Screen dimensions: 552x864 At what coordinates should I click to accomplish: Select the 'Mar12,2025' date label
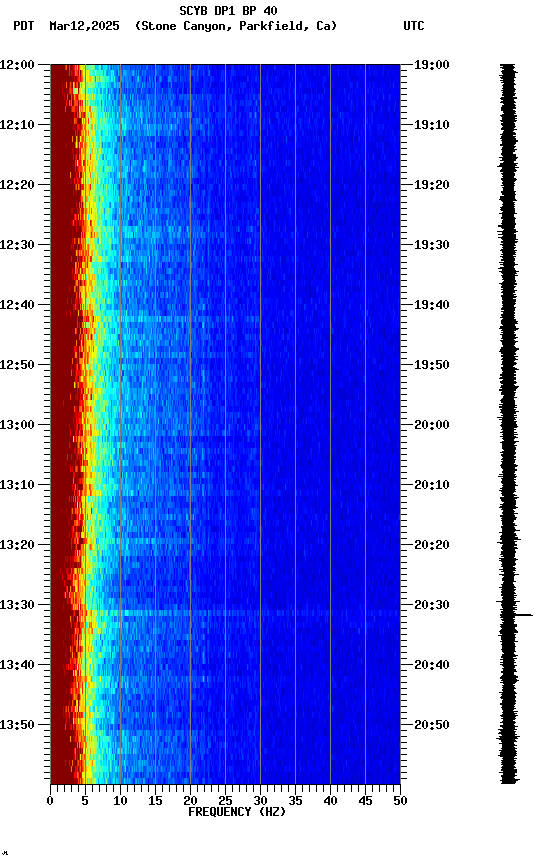[x=84, y=26]
